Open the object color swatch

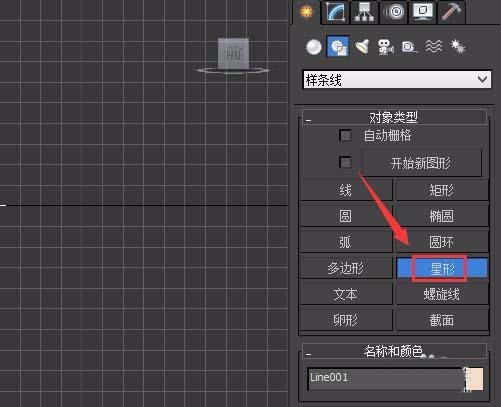(x=475, y=378)
